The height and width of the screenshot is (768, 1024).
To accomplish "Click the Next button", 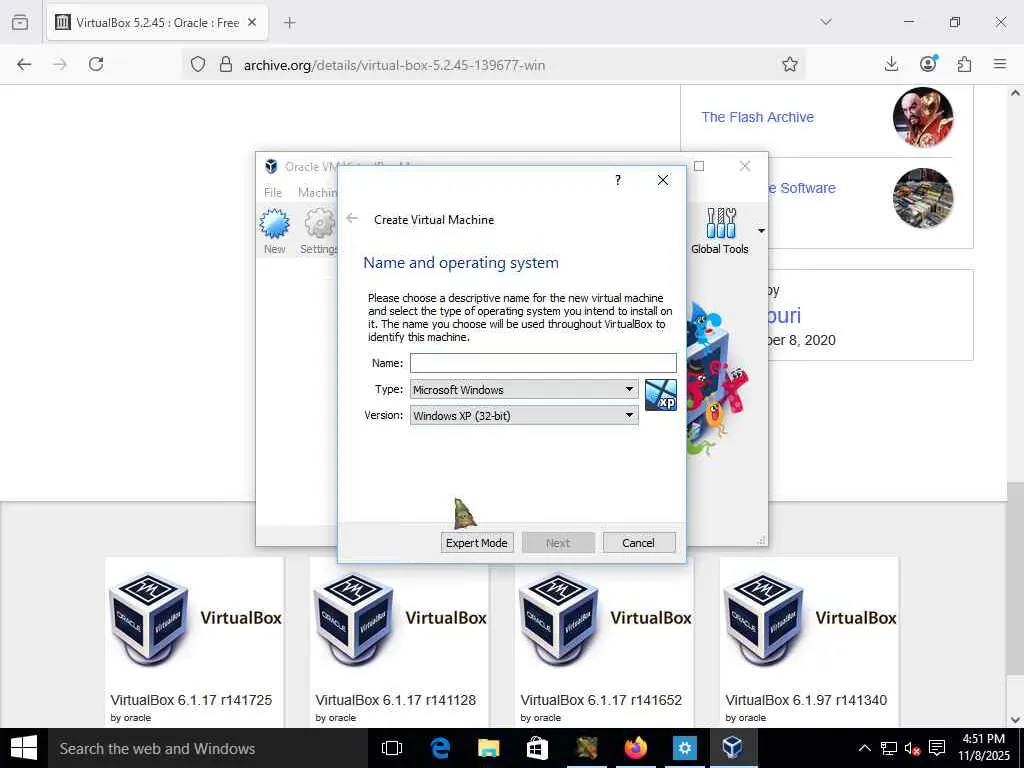I will click(x=558, y=543).
